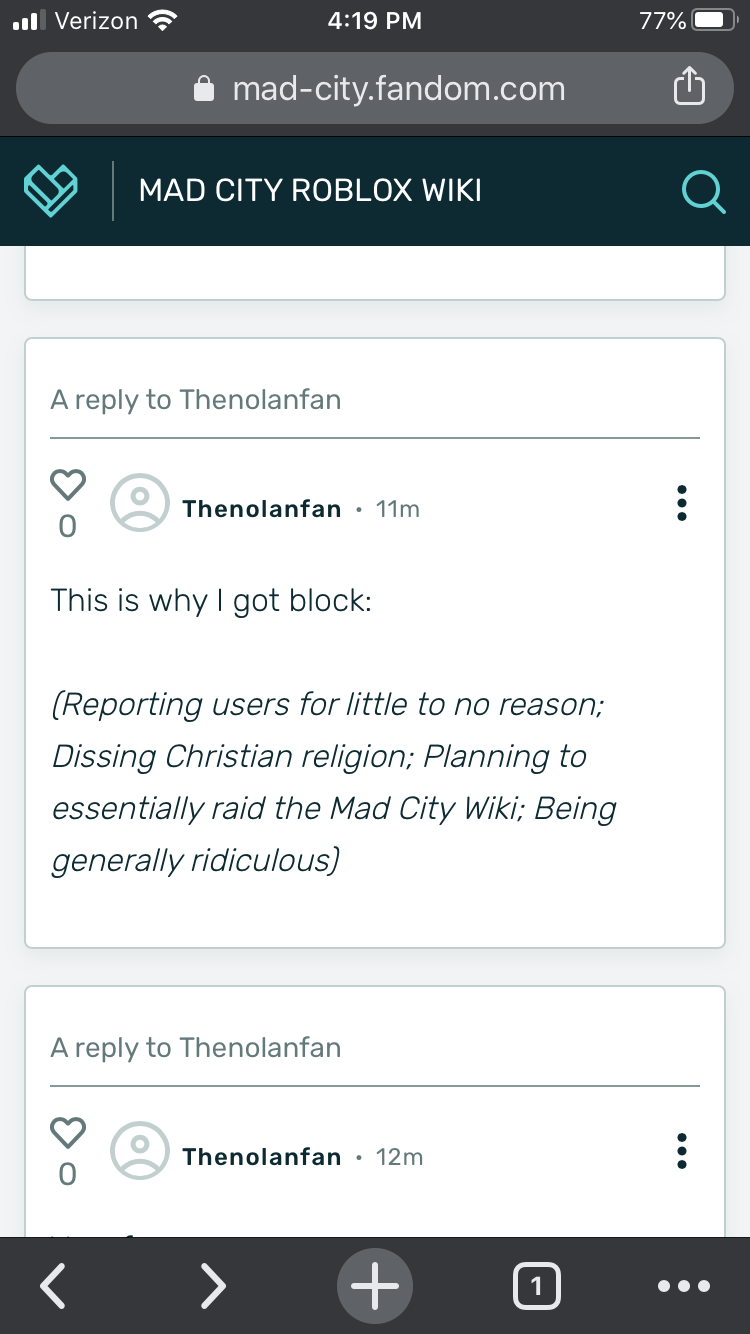The width and height of the screenshot is (750, 1334).
Task: Go back with browser back arrow
Action: (x=54, y=1286)
